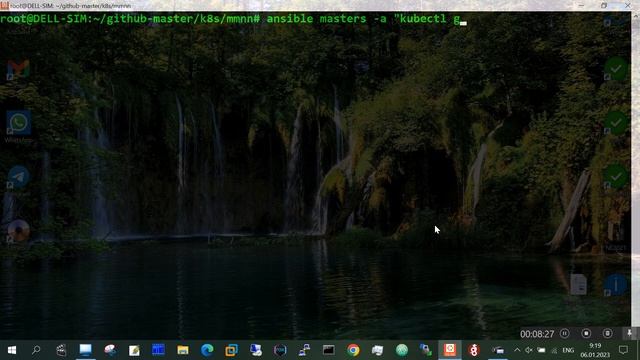The image size is (640, 360).
Task: Pause the screen recording
Action: click(x=565, y=333)
